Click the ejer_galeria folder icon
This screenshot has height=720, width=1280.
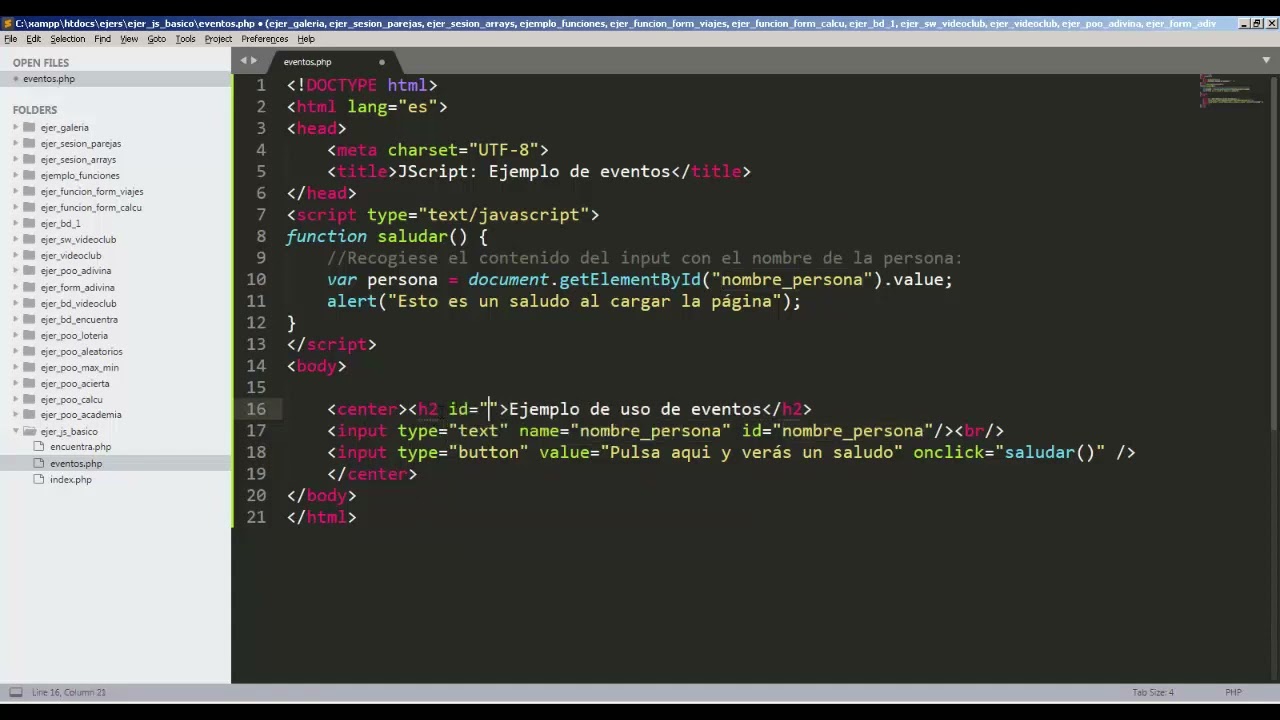click(30, 128)
